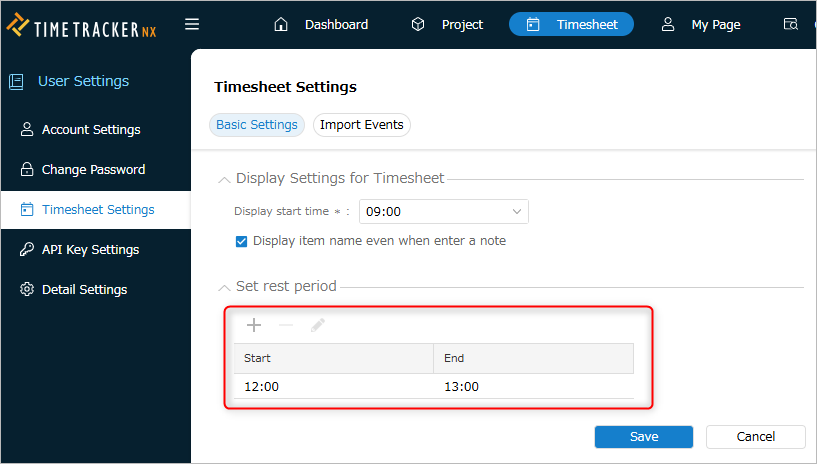Click the pencil edit icon
817x464 pixels.
(x=318, y=325)
